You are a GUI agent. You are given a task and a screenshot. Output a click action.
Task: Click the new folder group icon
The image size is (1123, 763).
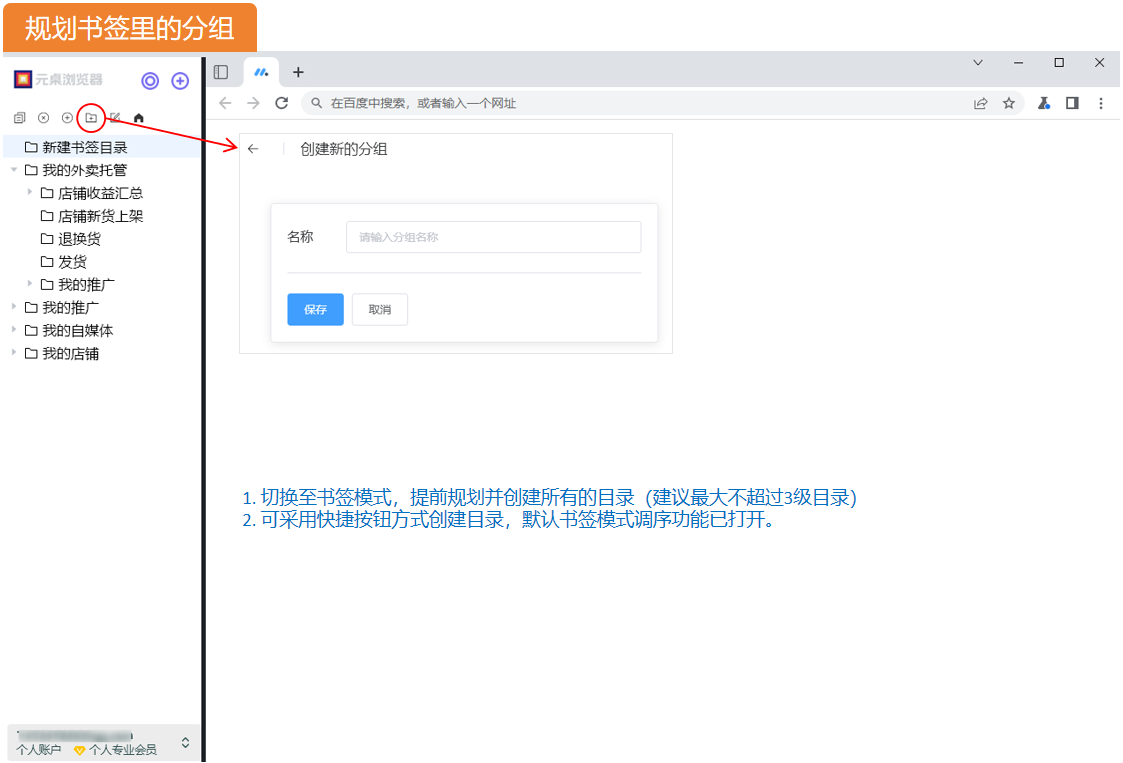(91, 117)
